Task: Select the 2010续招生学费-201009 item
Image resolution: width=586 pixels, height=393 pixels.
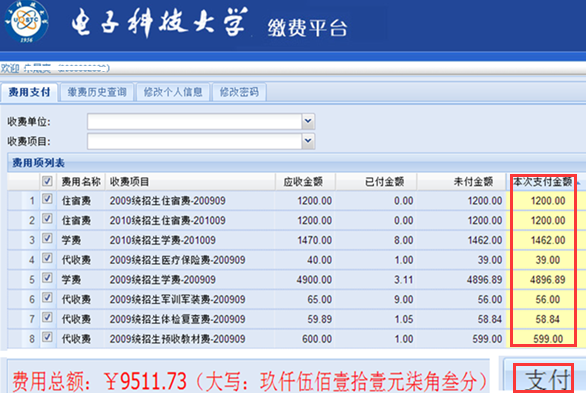Action: coord(163,241)
